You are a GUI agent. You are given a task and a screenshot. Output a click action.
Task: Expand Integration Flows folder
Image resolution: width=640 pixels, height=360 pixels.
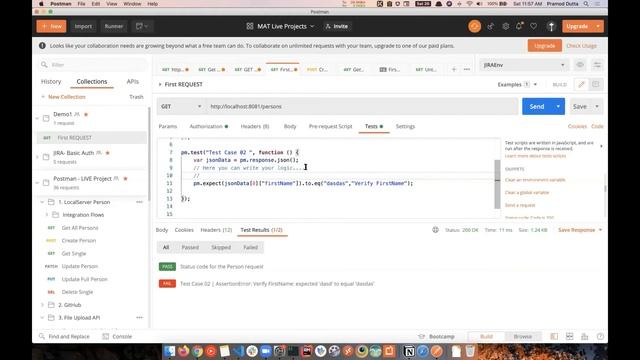[x=47, y=215]
